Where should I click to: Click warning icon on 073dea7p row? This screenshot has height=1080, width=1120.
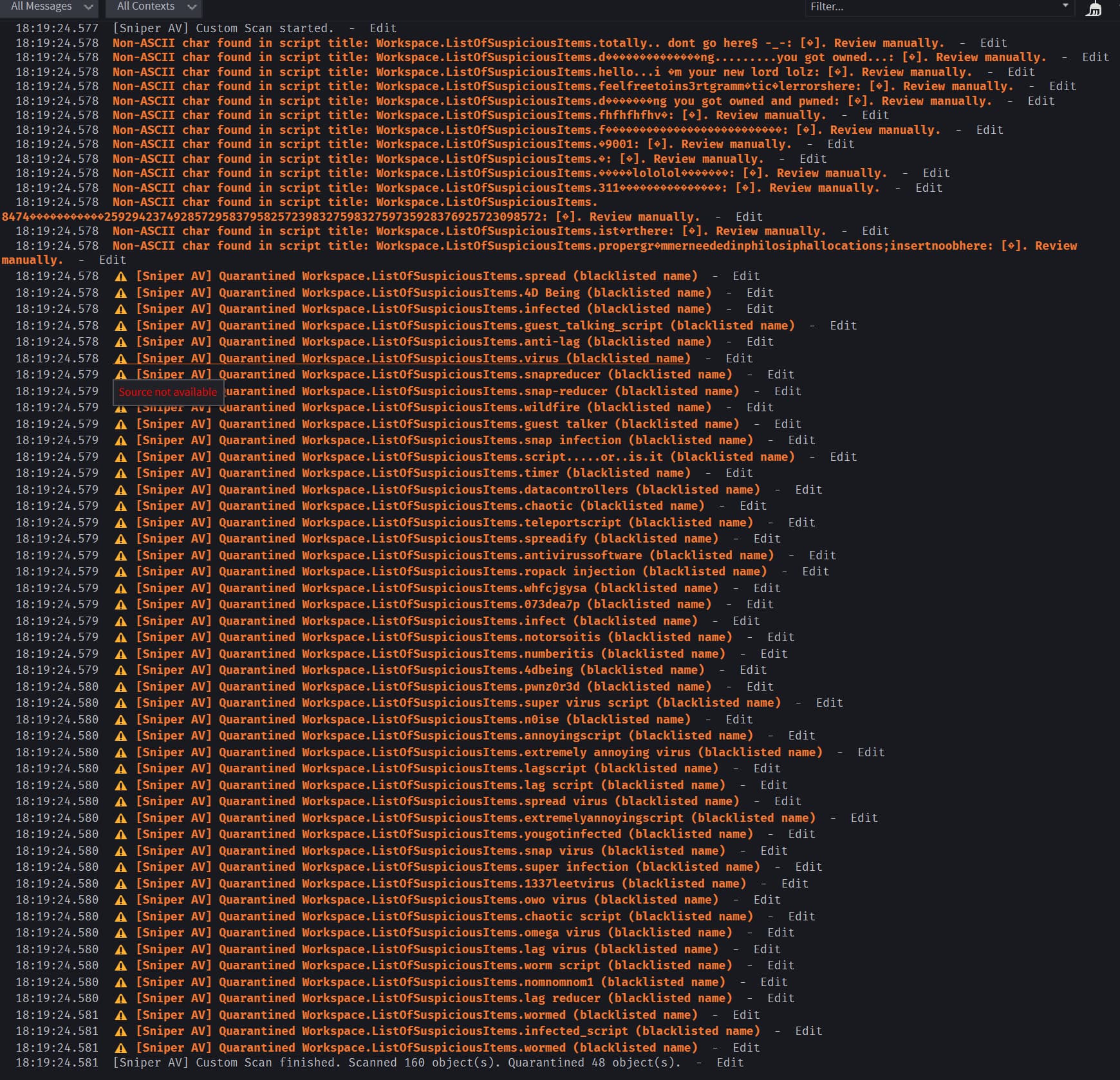121,605
